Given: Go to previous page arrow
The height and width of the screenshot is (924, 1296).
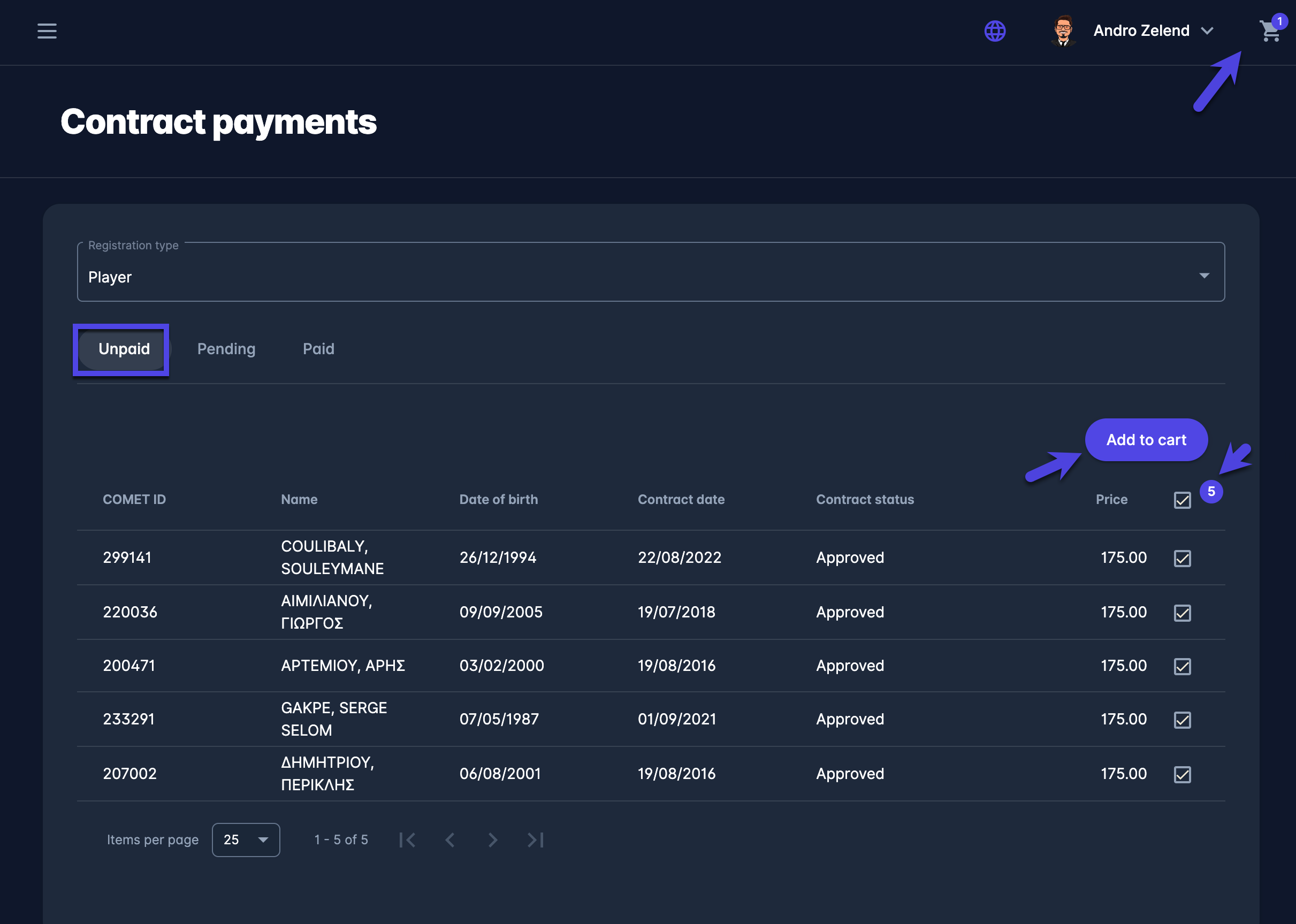Looking at the screenshot, I should click(x=450, y=840).
